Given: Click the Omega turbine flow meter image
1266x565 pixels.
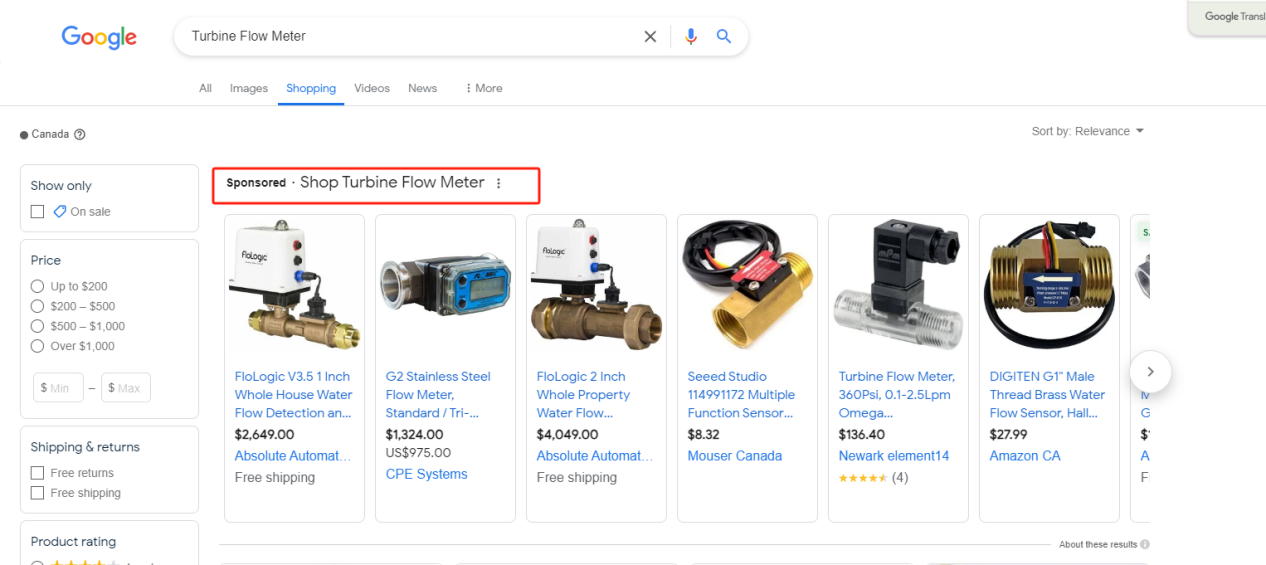Looking at the screenshot, I should pyautogui.click(x=898, y=286).
